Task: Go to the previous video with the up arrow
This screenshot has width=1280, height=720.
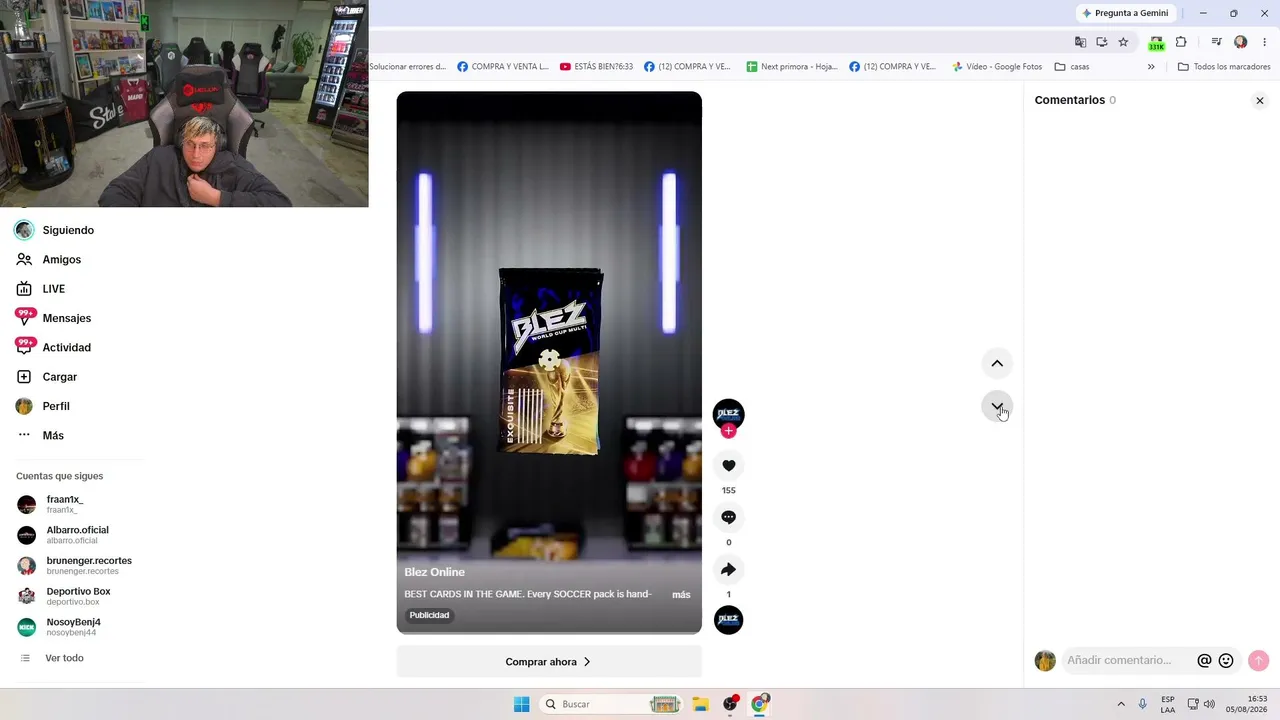Action: click(x=997, y=363)
